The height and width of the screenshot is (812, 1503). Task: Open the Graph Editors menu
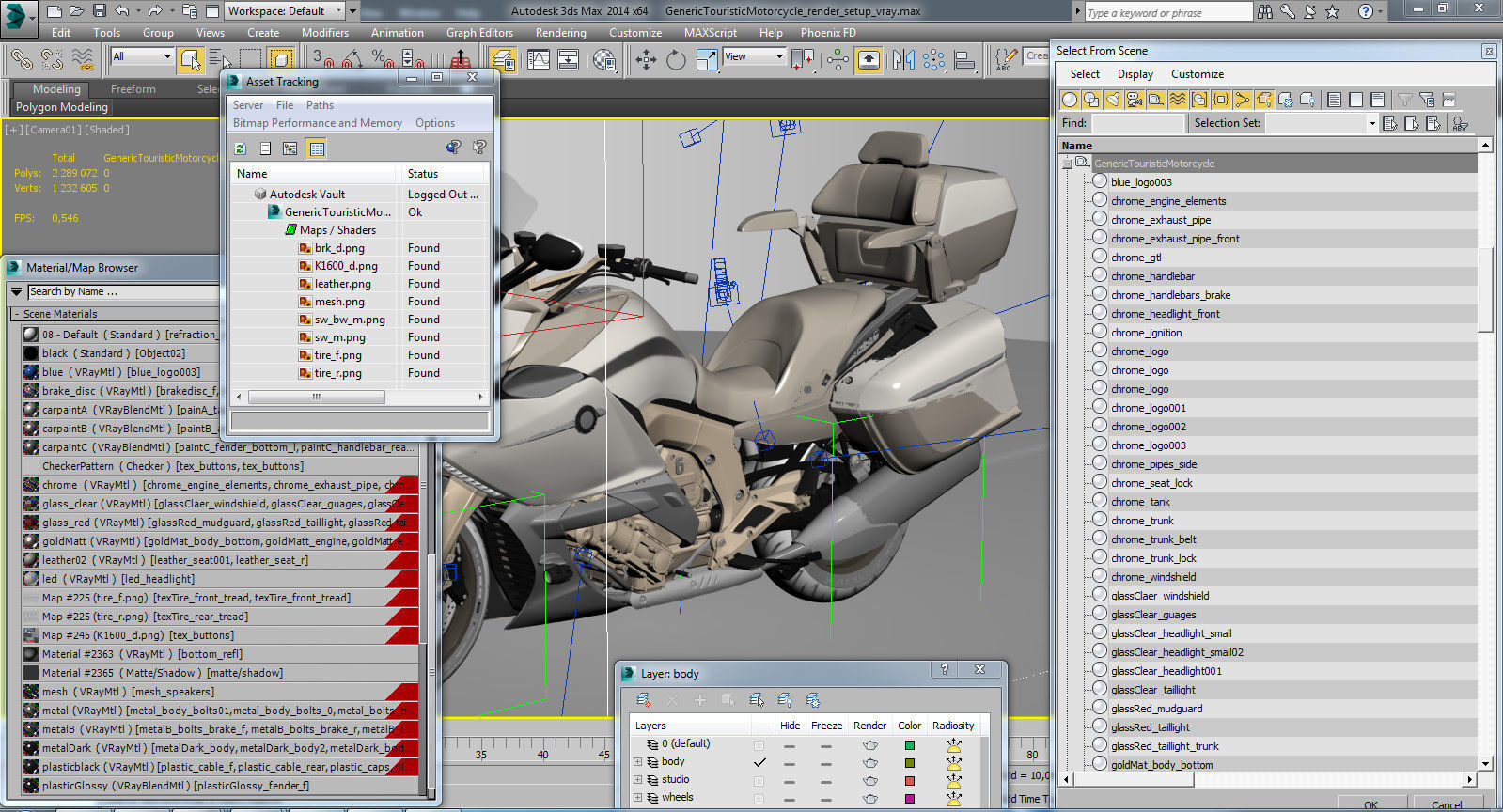pos(479,32)
